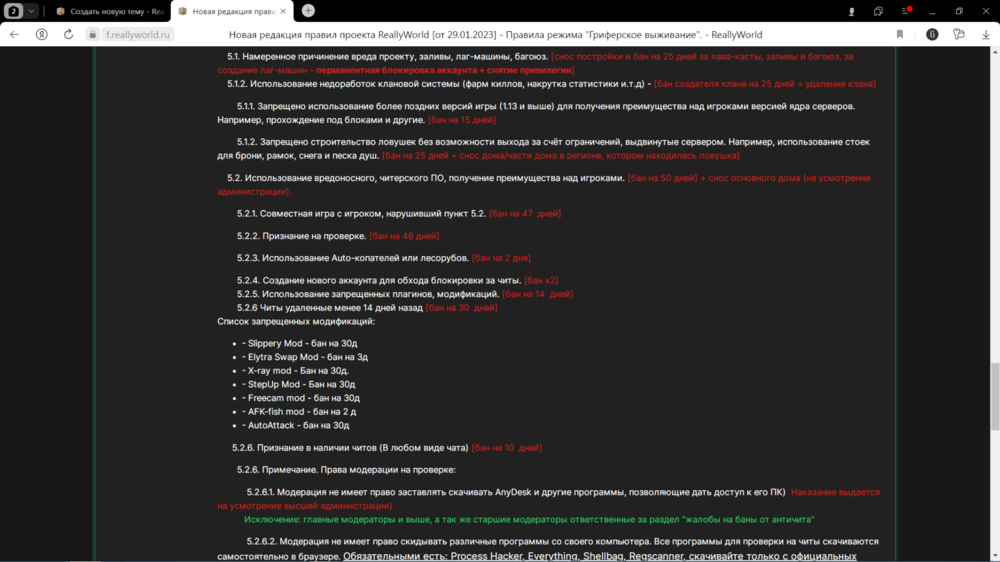Open the tab collections icon in title bar
1000x562 pixels.
tap(878, 11)
